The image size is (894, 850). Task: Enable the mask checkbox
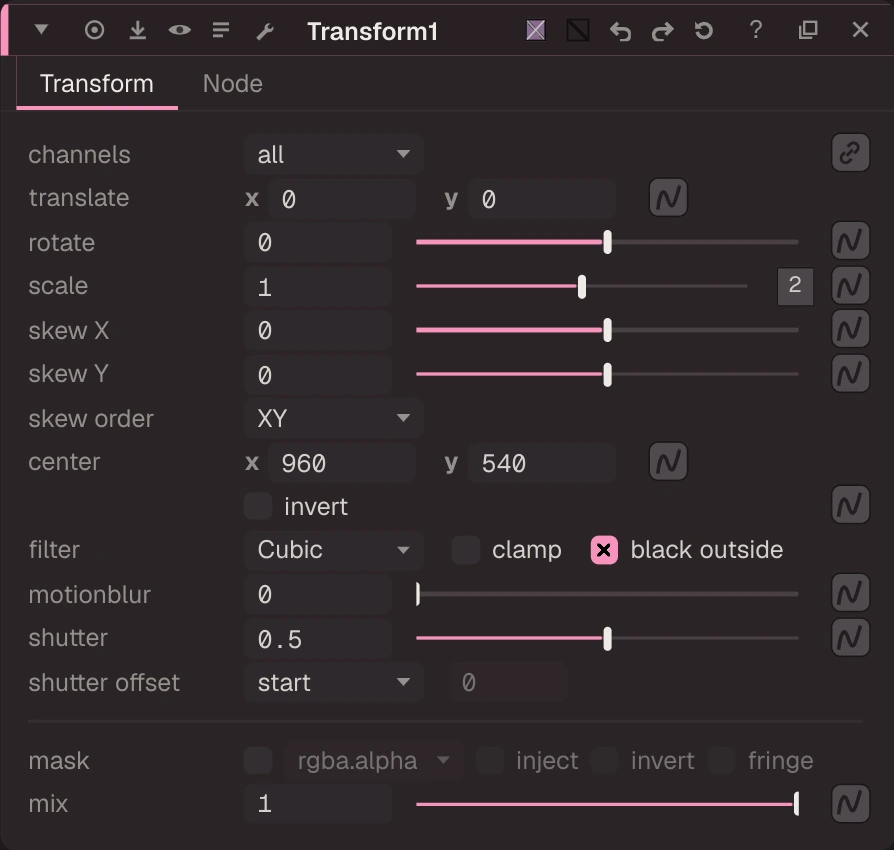point(258,760)
